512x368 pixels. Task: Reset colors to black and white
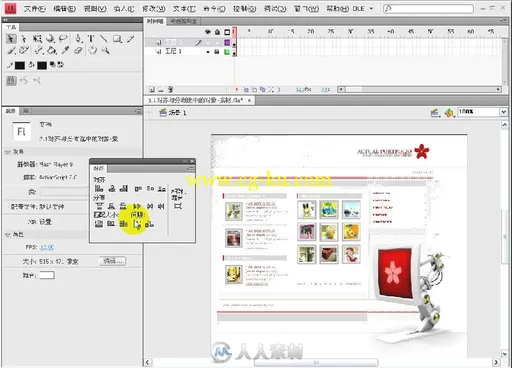click(x=53, y=64)
